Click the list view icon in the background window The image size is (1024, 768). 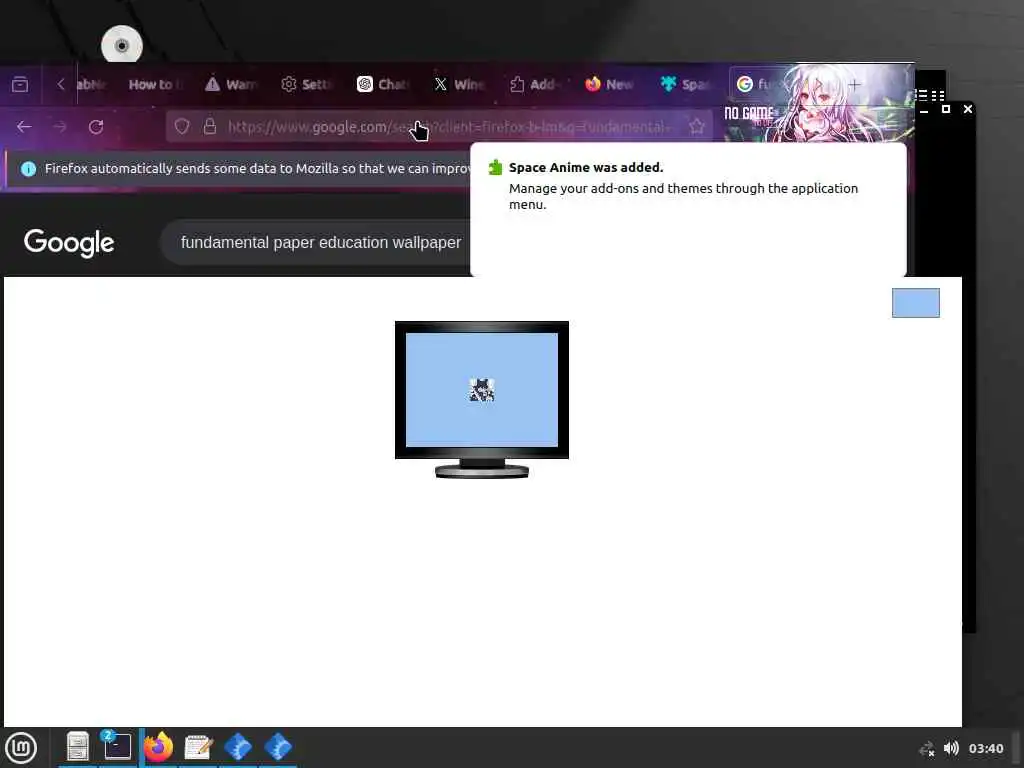pyautogui.click(x=921, y=95)
